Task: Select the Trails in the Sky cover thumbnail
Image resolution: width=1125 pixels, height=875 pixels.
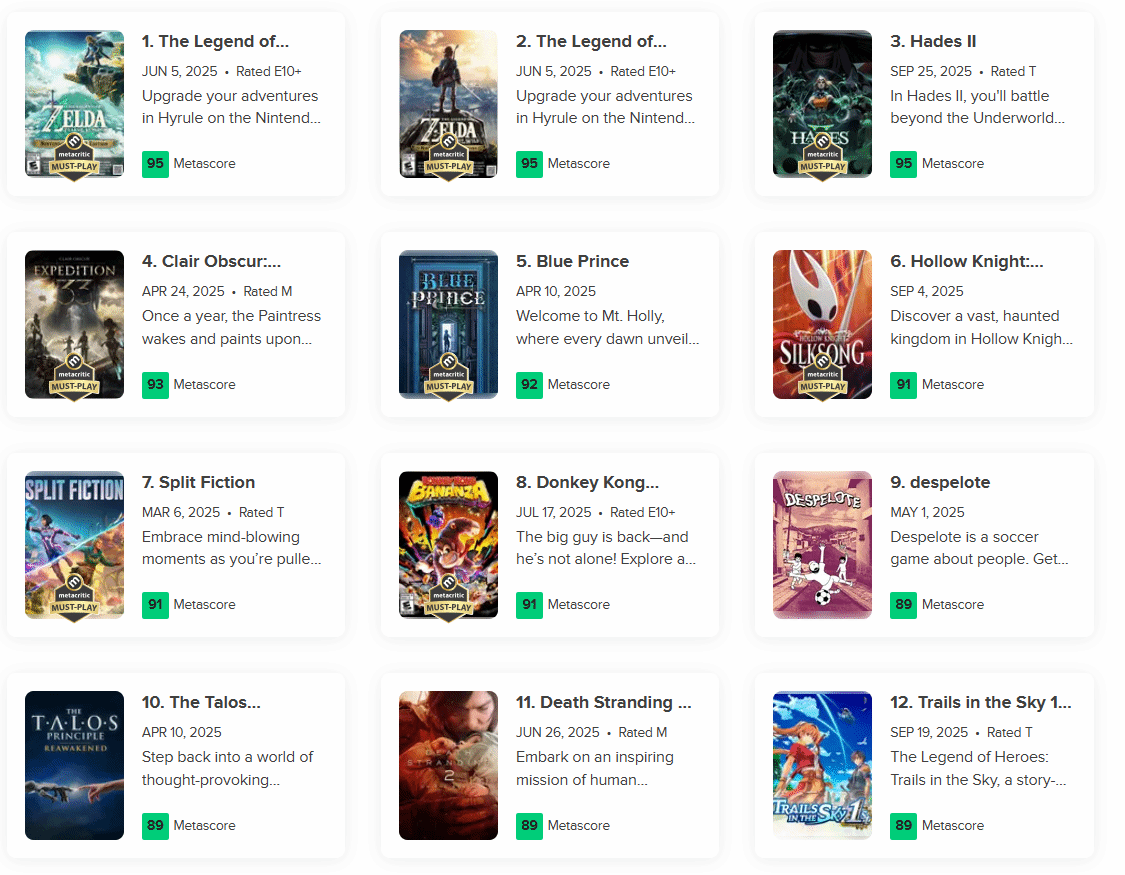Action: coord(822,765)
